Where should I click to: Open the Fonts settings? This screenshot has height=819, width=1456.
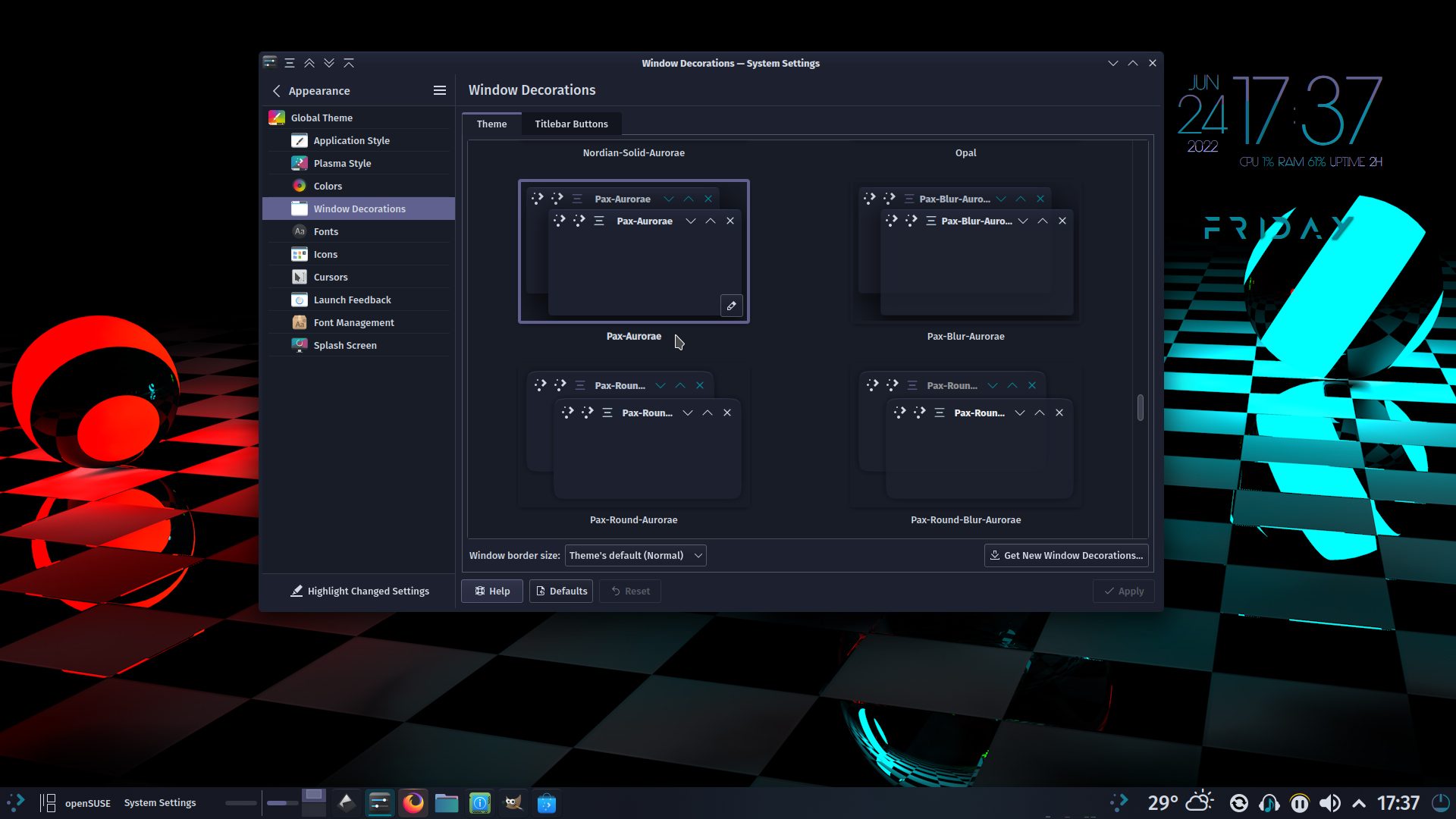(359, 231)
